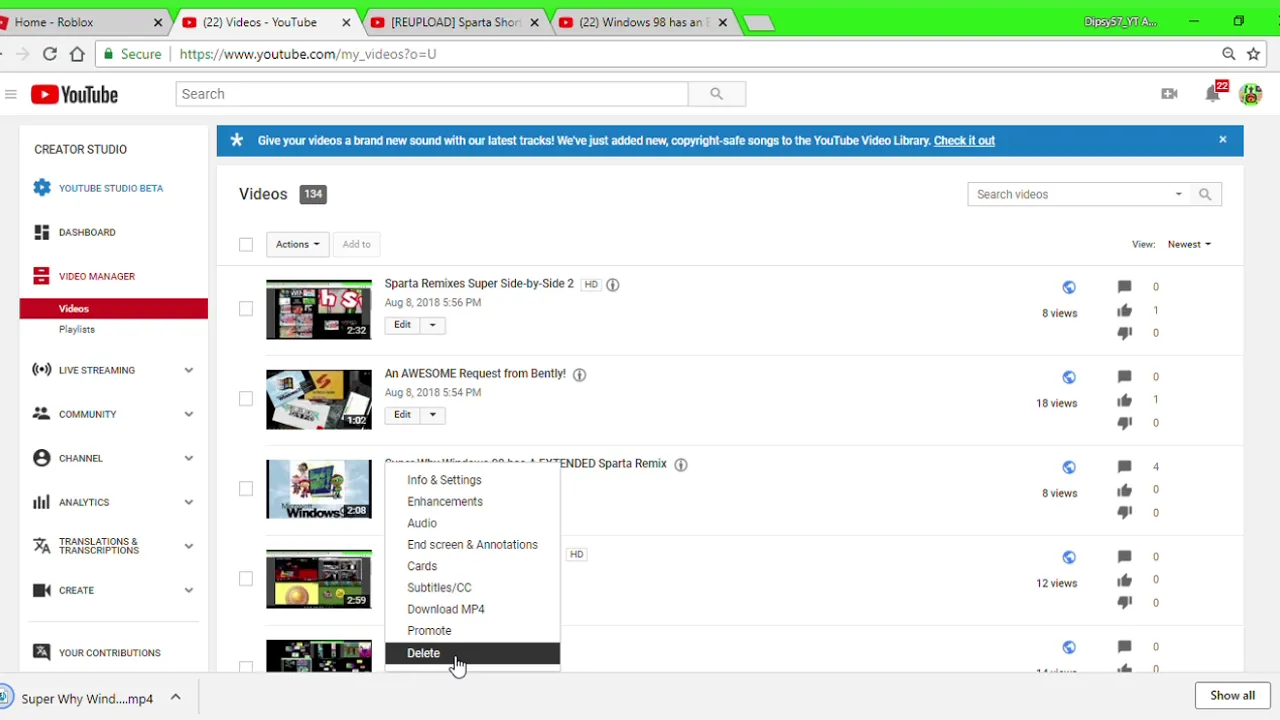Expand the Translations & Transcriptions section
The image size is (1280, 720).
[x=188, y=546]
